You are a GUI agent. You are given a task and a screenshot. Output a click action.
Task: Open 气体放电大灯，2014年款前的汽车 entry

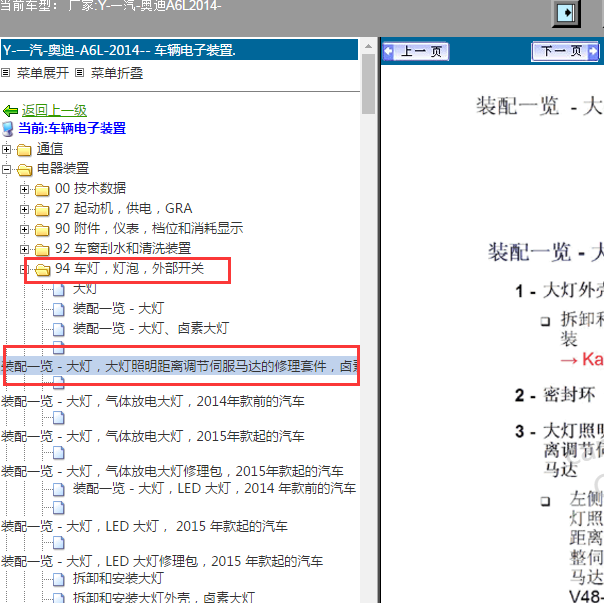[x=153, y=402]
